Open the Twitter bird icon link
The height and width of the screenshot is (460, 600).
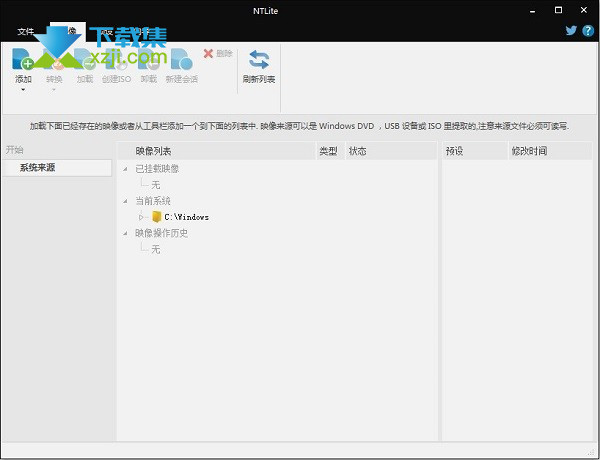(x=571, y=30)
